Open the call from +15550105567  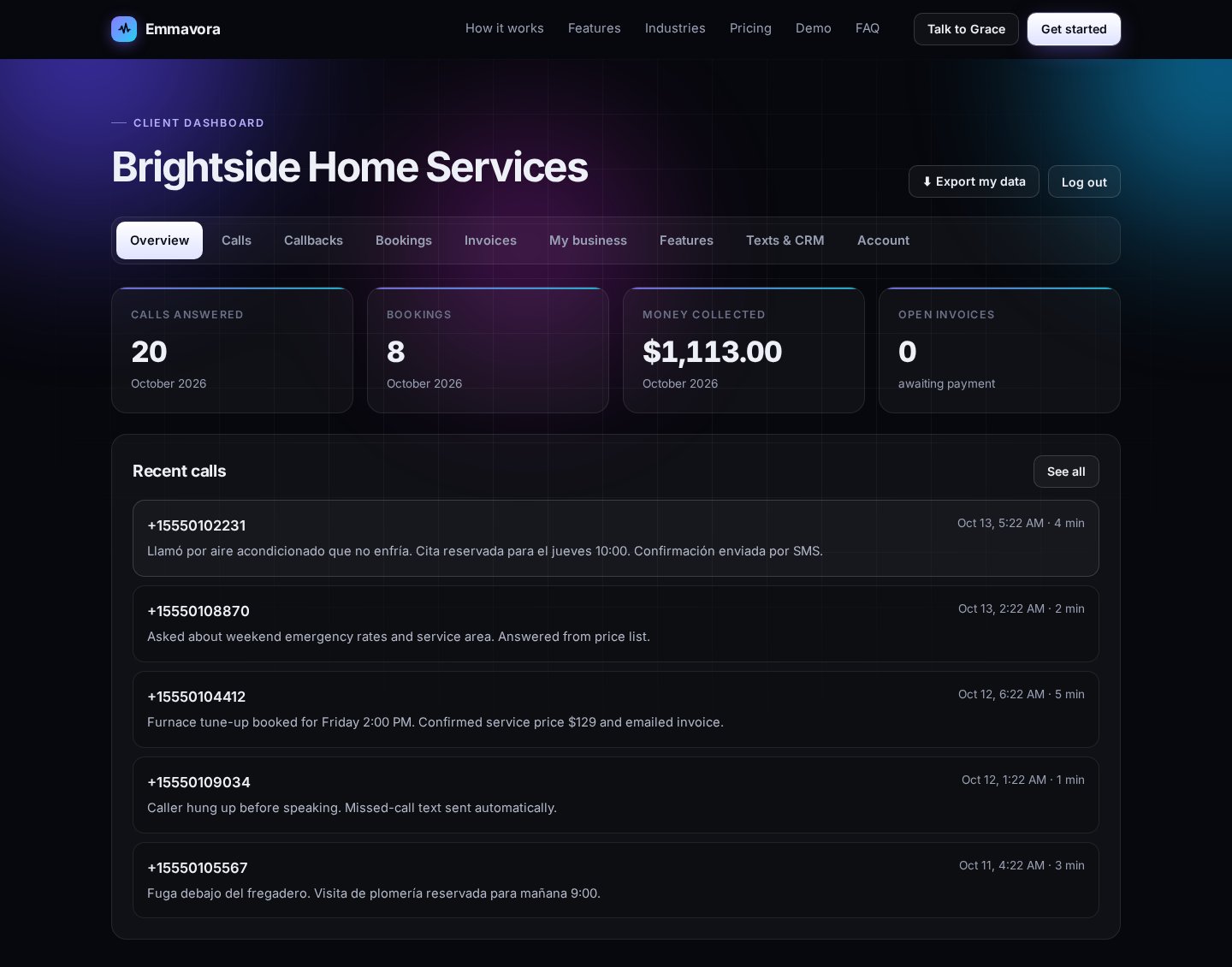pos(616,881)
